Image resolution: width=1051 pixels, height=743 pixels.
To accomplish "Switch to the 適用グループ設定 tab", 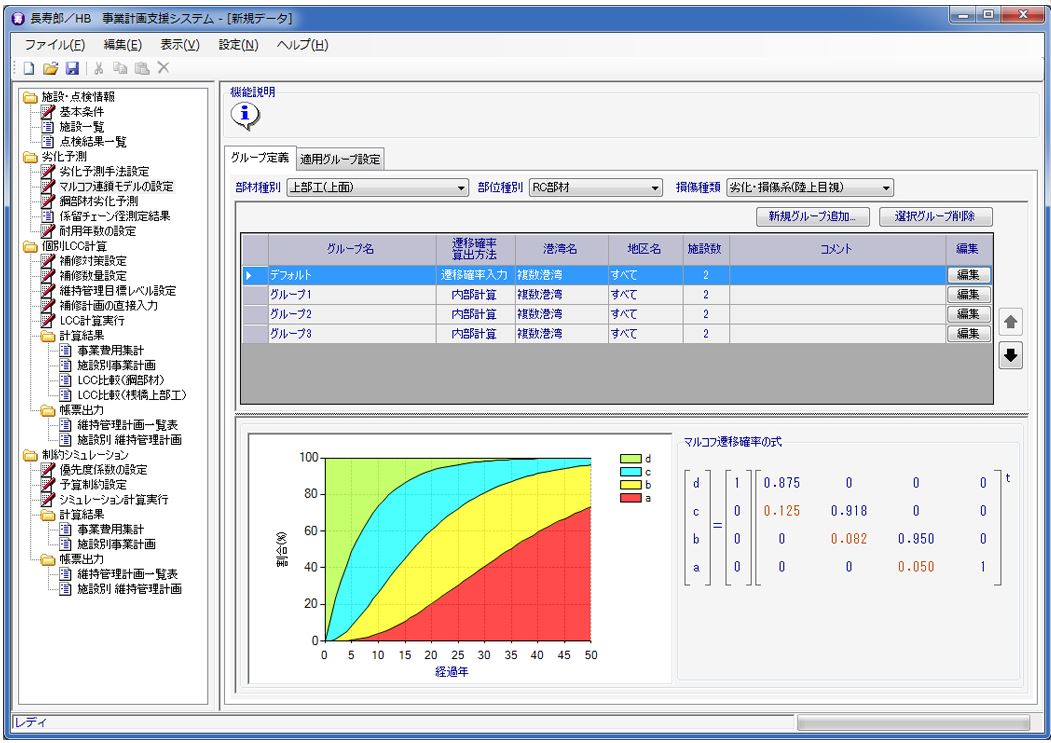I will (340, 159).
